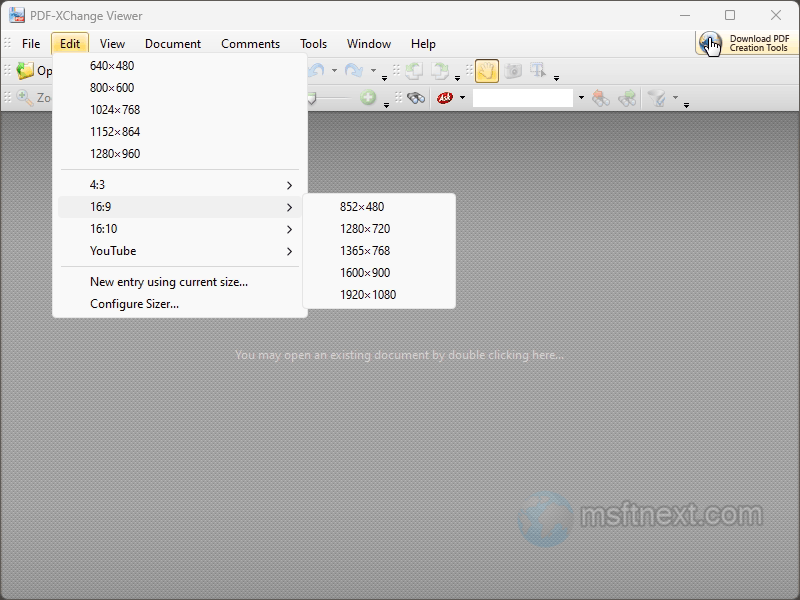Open the Document menu

click(173, 44)
